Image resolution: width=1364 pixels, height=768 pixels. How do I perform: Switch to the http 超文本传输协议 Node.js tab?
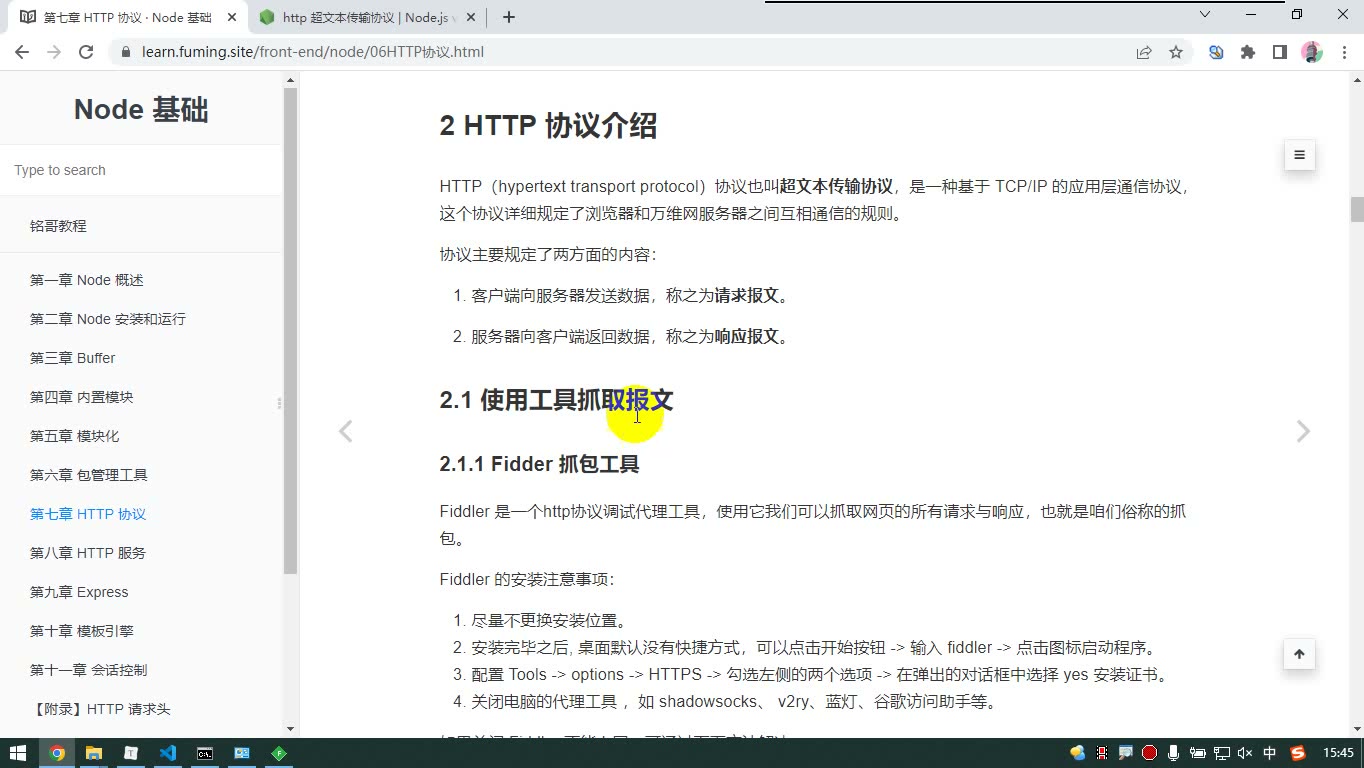tap(368, 17)
